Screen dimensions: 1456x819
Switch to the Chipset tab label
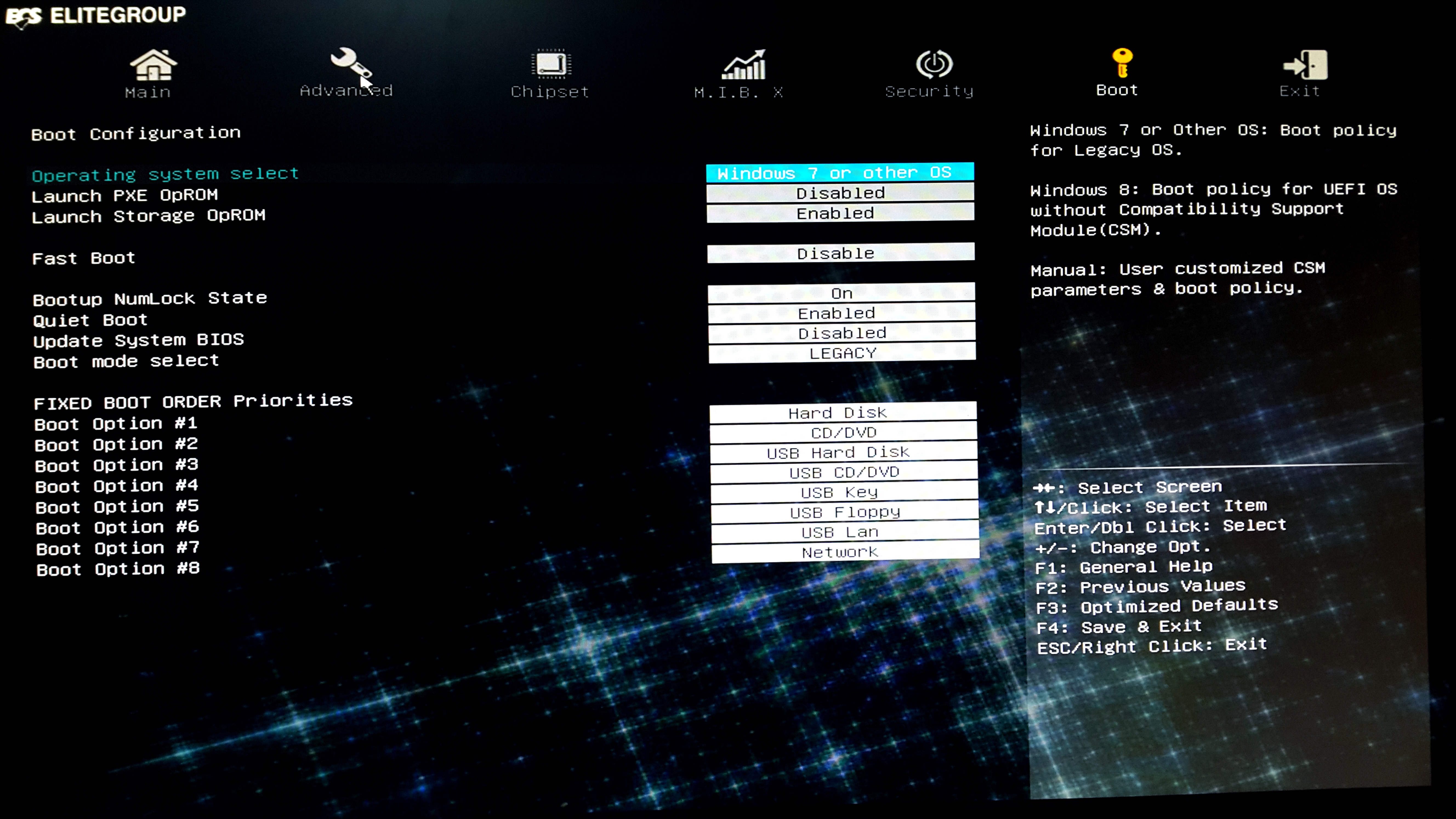coord(550,92)
